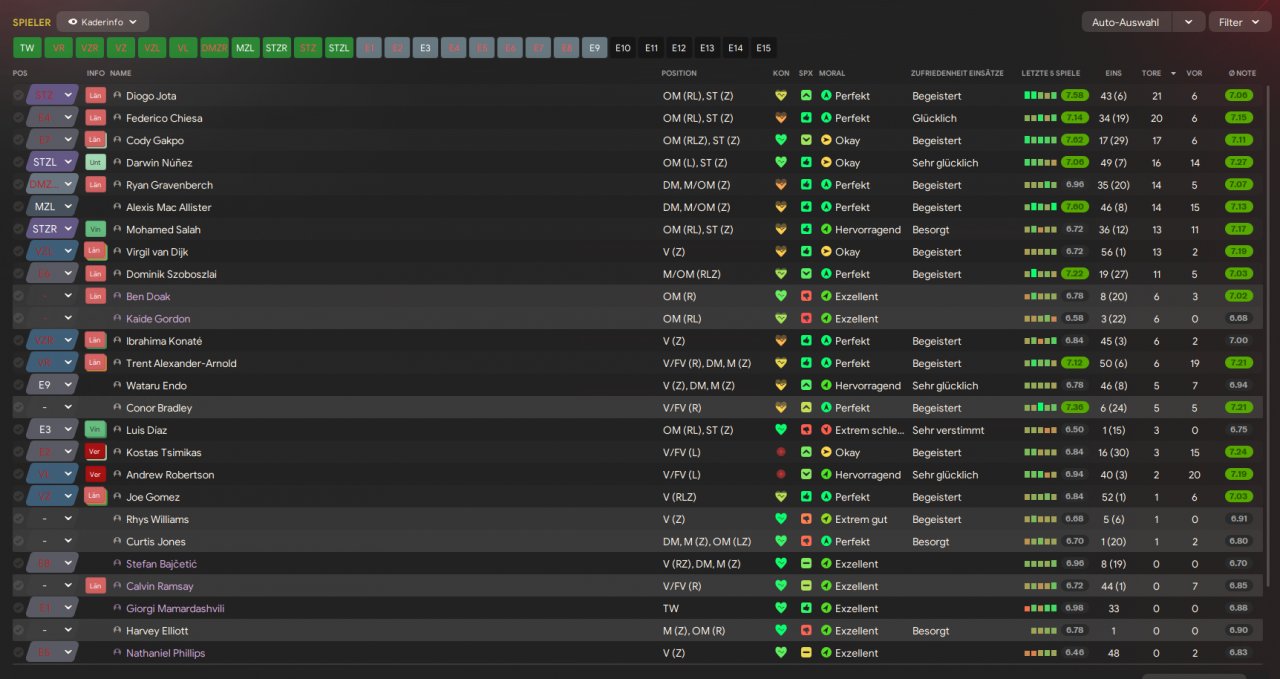Click the profile icon beside Virgil van Dijk
The height and width of the screenshot is (679, 1280).
pos(117,252)
